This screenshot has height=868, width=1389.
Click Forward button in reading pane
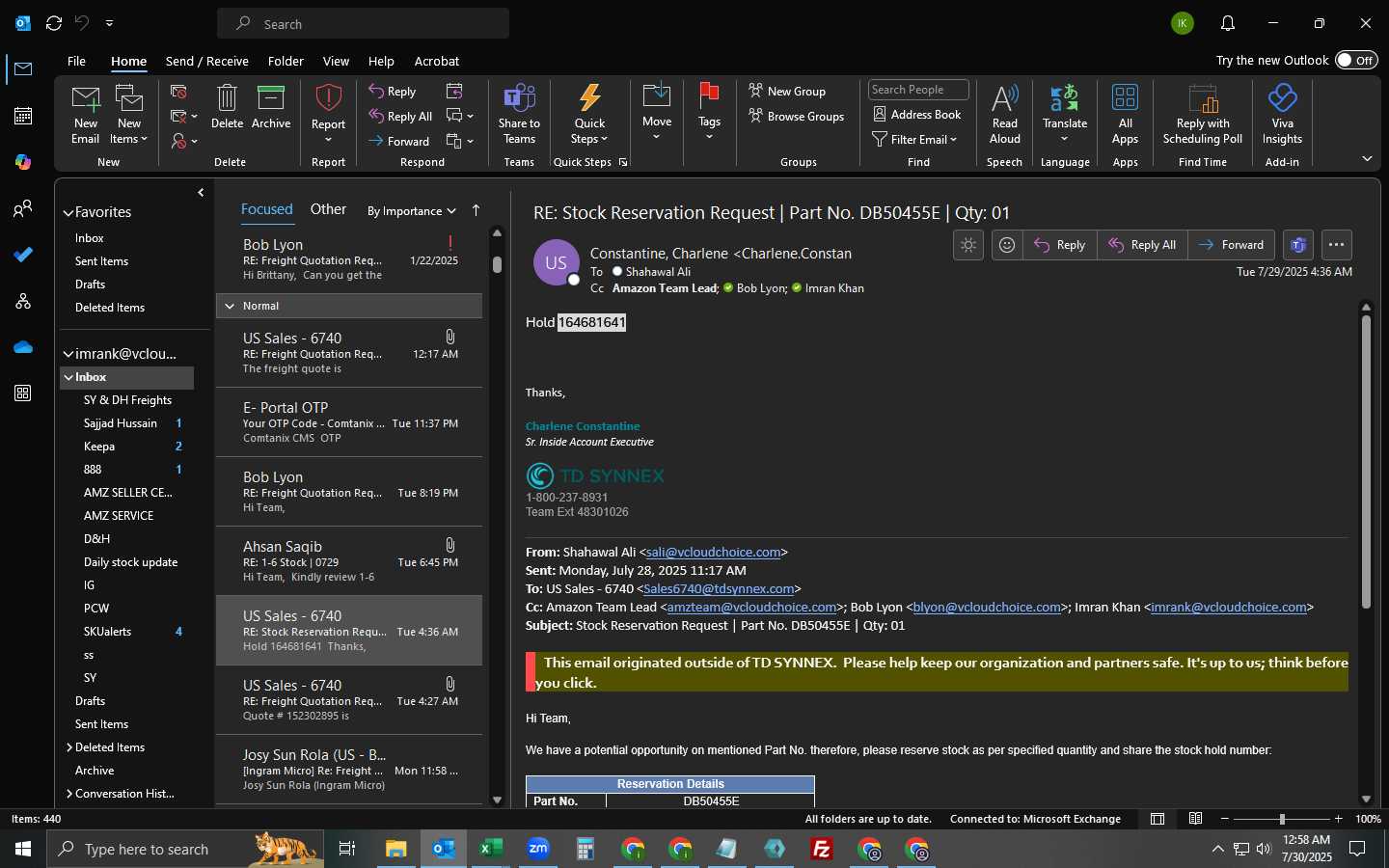tap(1231, 245)
